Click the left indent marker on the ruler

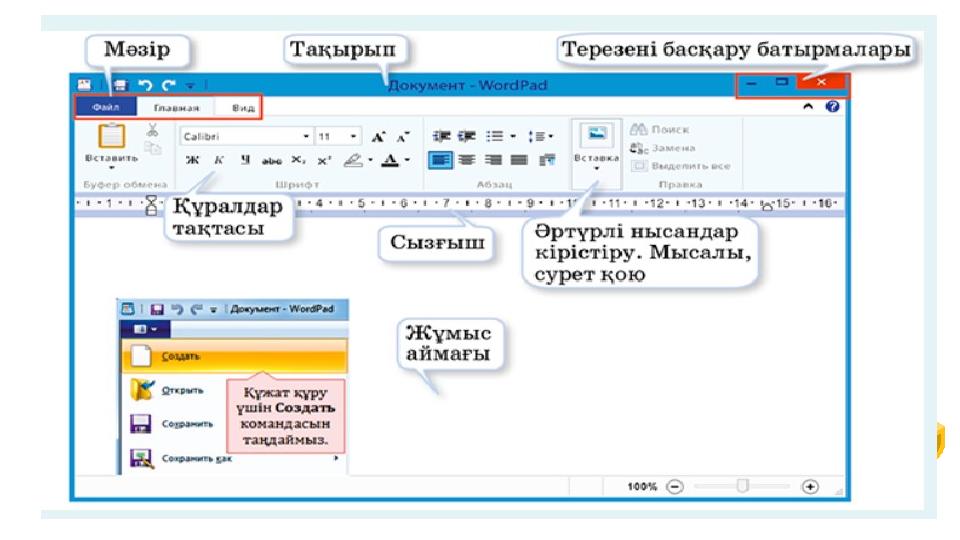(151, 205)
